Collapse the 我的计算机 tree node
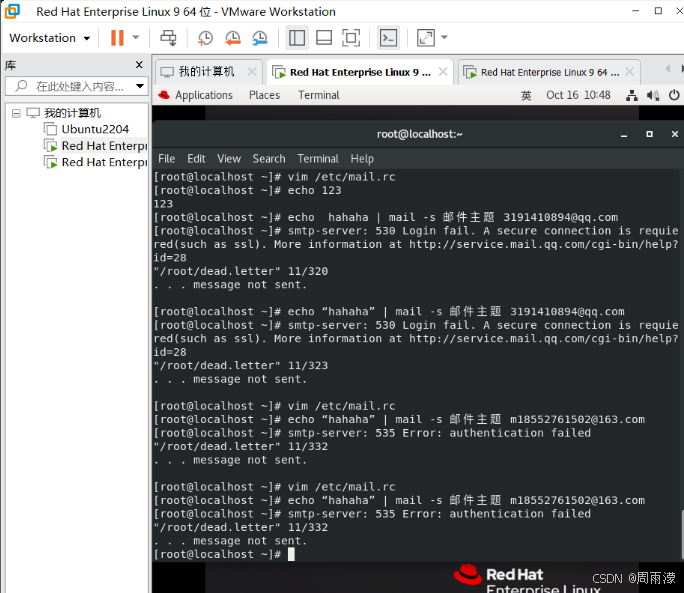Screen dimensions: 684x593 click(x=16, y=113)
